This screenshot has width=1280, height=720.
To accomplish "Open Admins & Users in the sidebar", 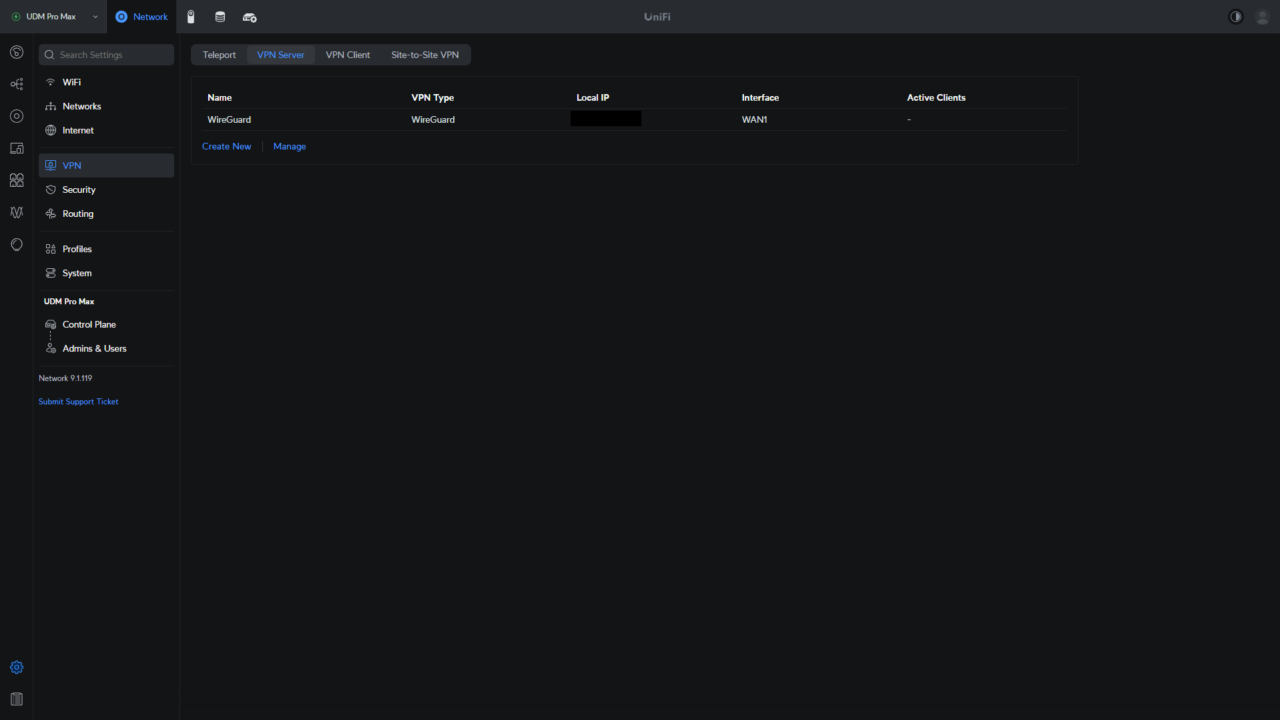I will point(106,348).
